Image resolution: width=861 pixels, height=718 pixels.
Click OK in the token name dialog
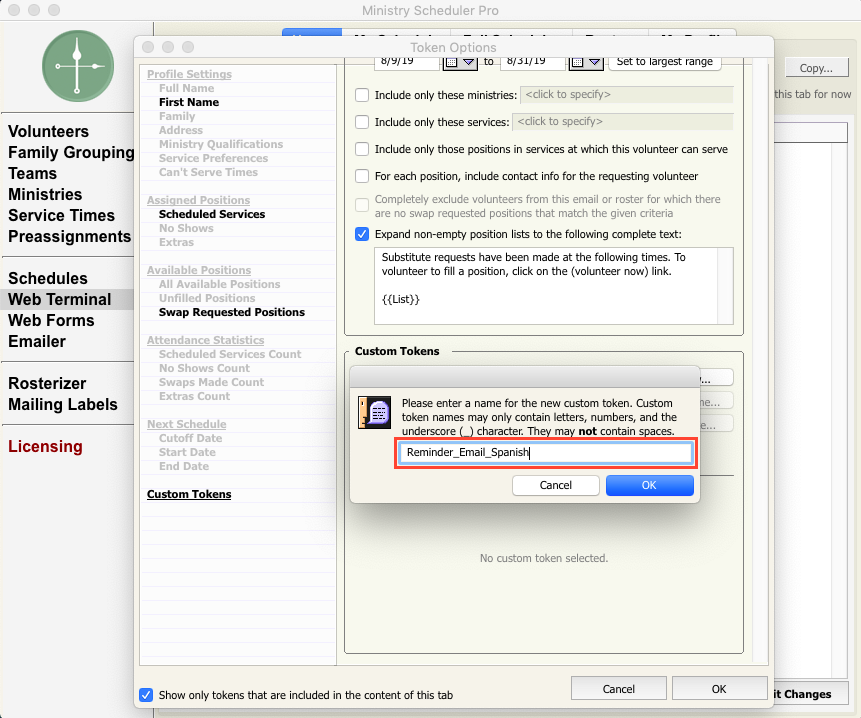tap(650, 485)
